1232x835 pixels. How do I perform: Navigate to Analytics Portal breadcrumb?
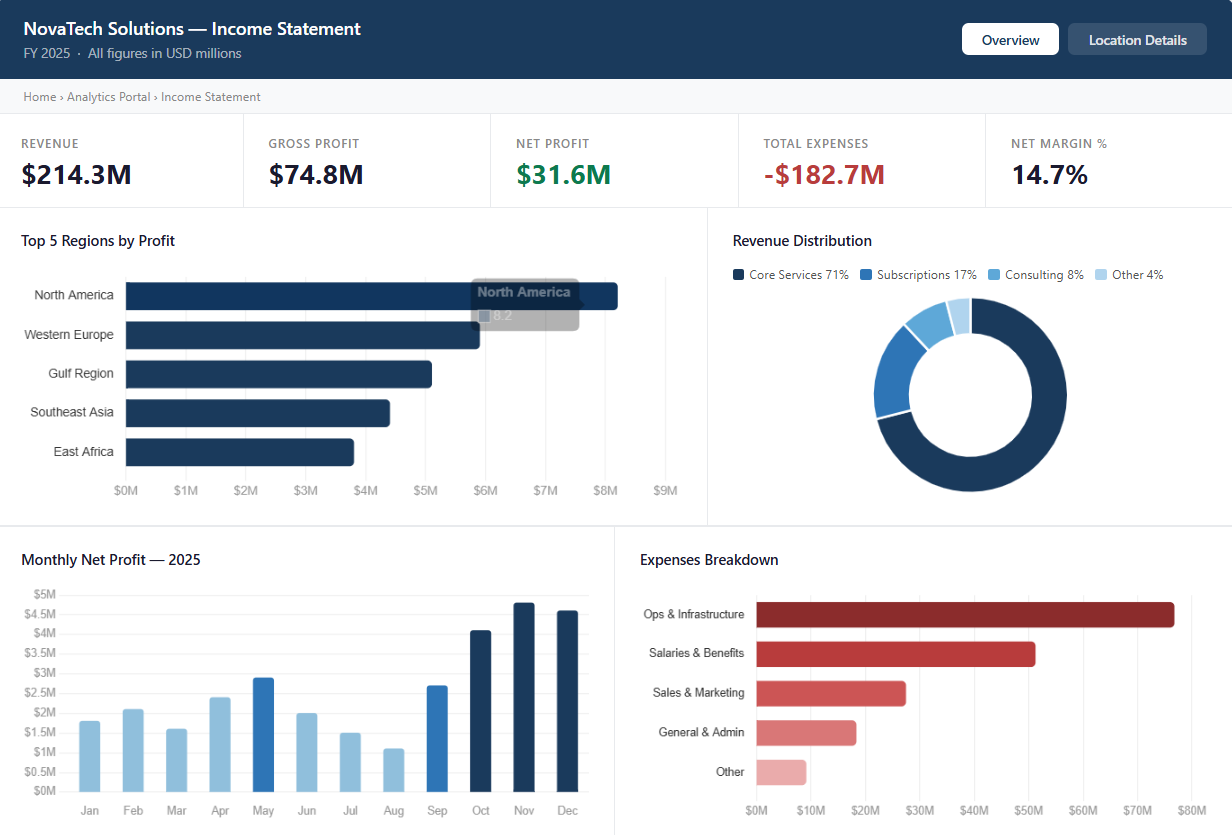click(108, 97)
